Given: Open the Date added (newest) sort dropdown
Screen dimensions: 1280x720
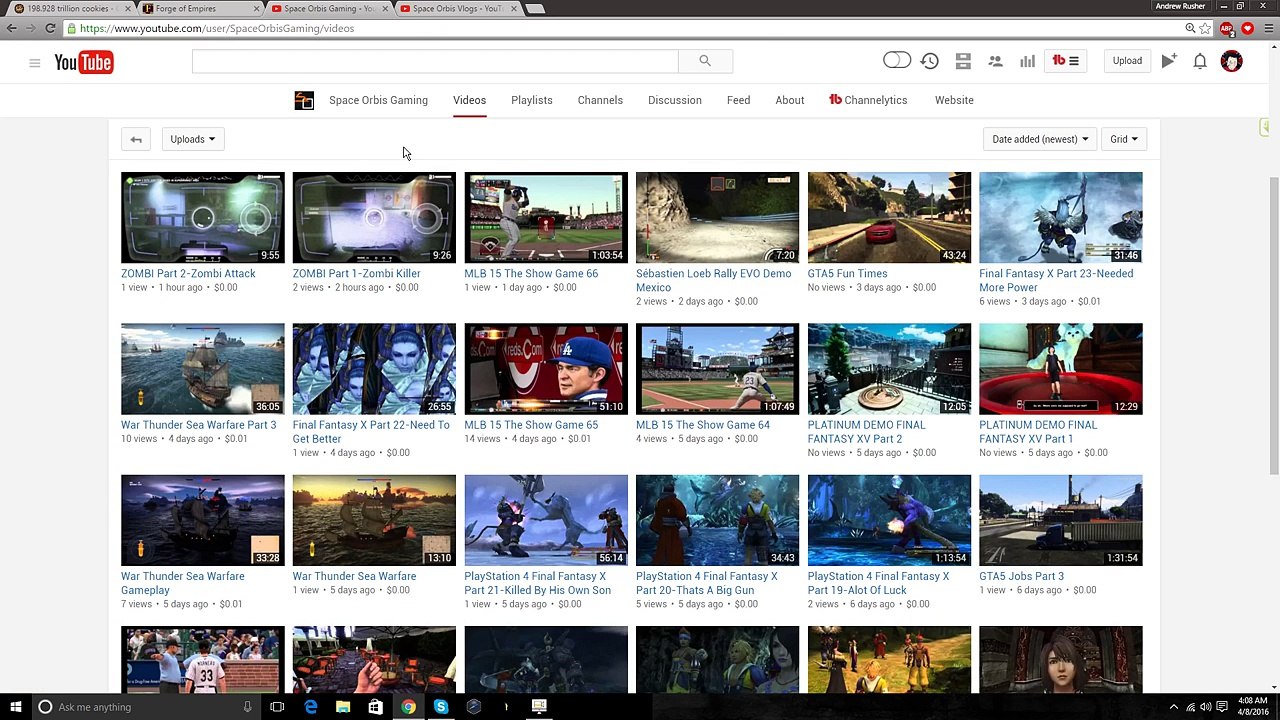Looking at the screenshot, I should (1040, 139).
